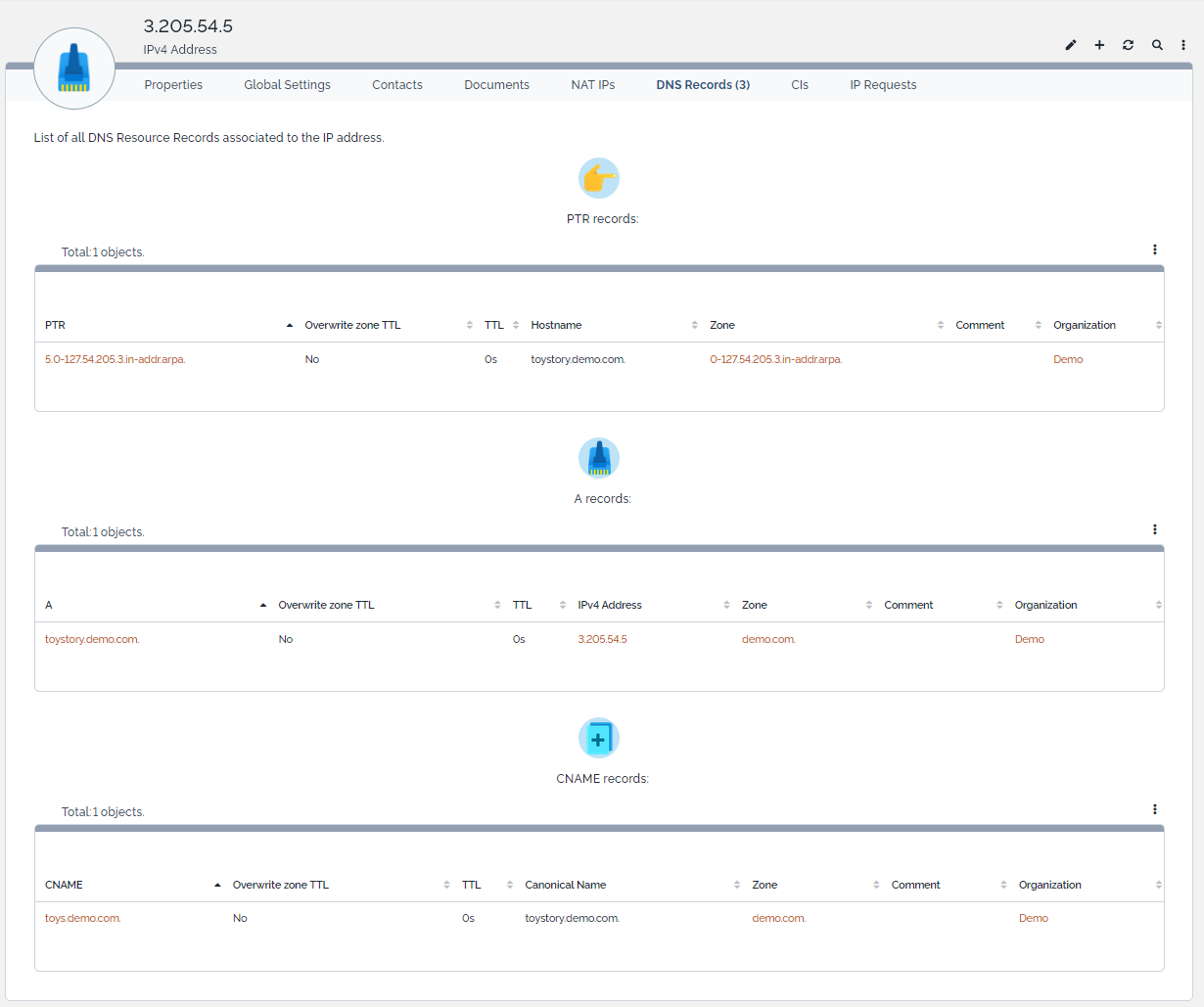Click the refresh icon in header
The width and height of the screenshot is (1204, 1007).
point(1128,45)
